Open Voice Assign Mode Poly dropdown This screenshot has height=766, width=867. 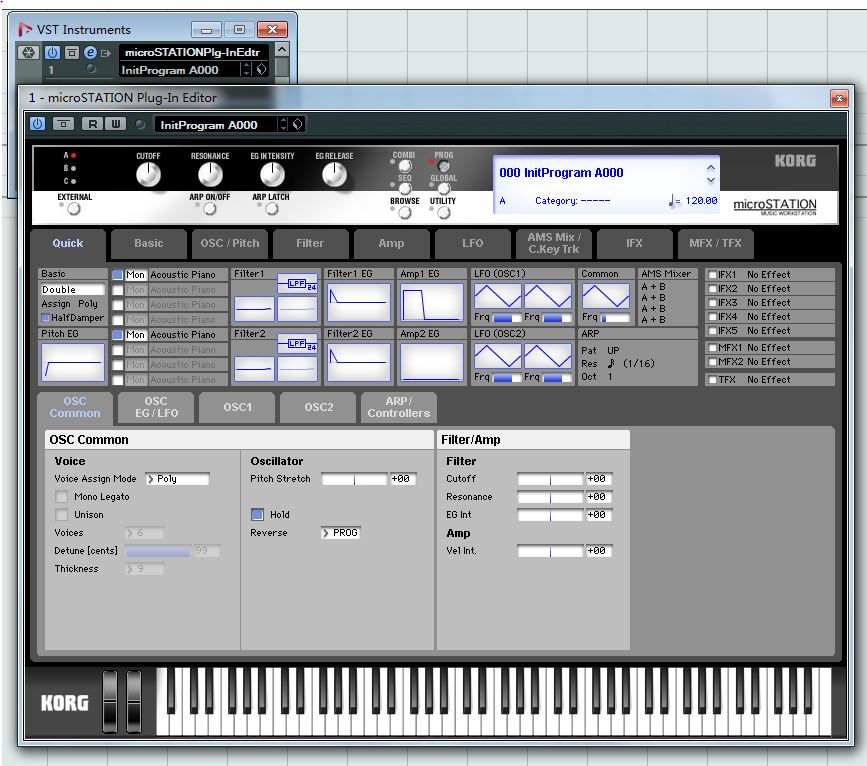177,479
